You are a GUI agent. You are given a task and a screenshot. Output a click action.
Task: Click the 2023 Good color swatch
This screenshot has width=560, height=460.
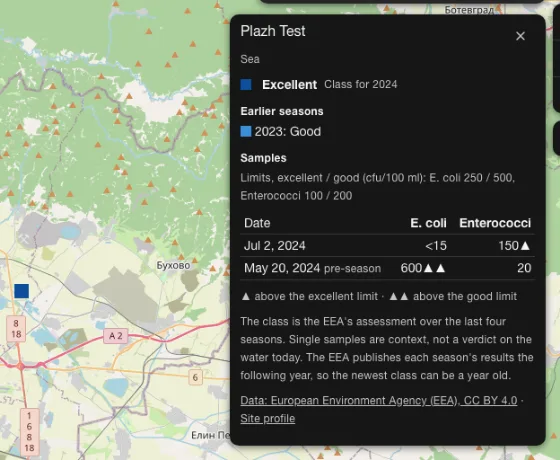(x=246, y=131)
